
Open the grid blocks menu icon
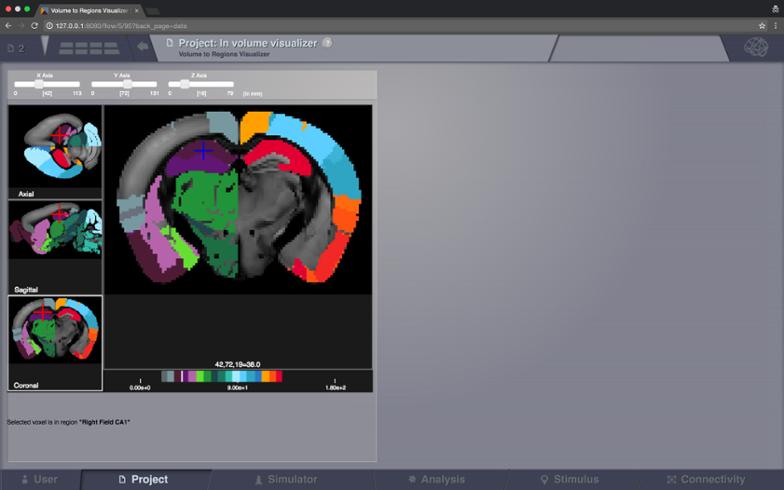tap(88, 47)
